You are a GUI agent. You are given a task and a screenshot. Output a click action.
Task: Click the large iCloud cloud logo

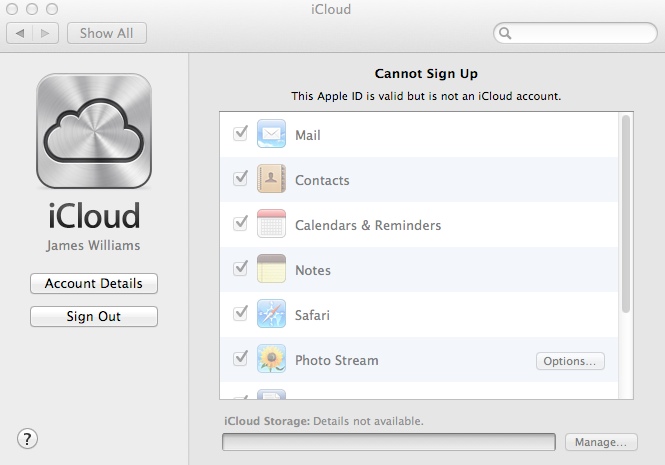pos(94,131)
